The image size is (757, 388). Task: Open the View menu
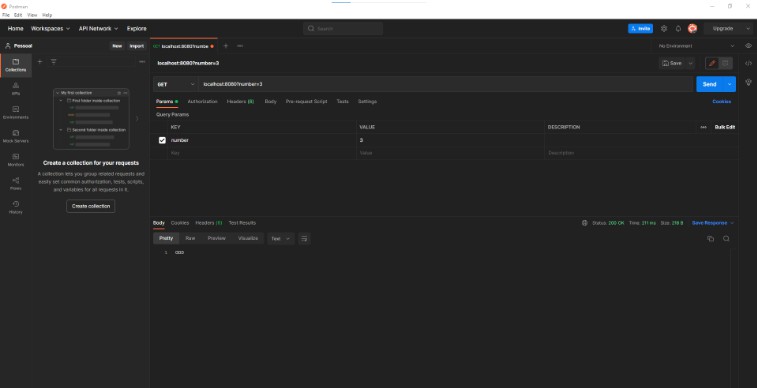pyautogui.click(x=32, y=15)
